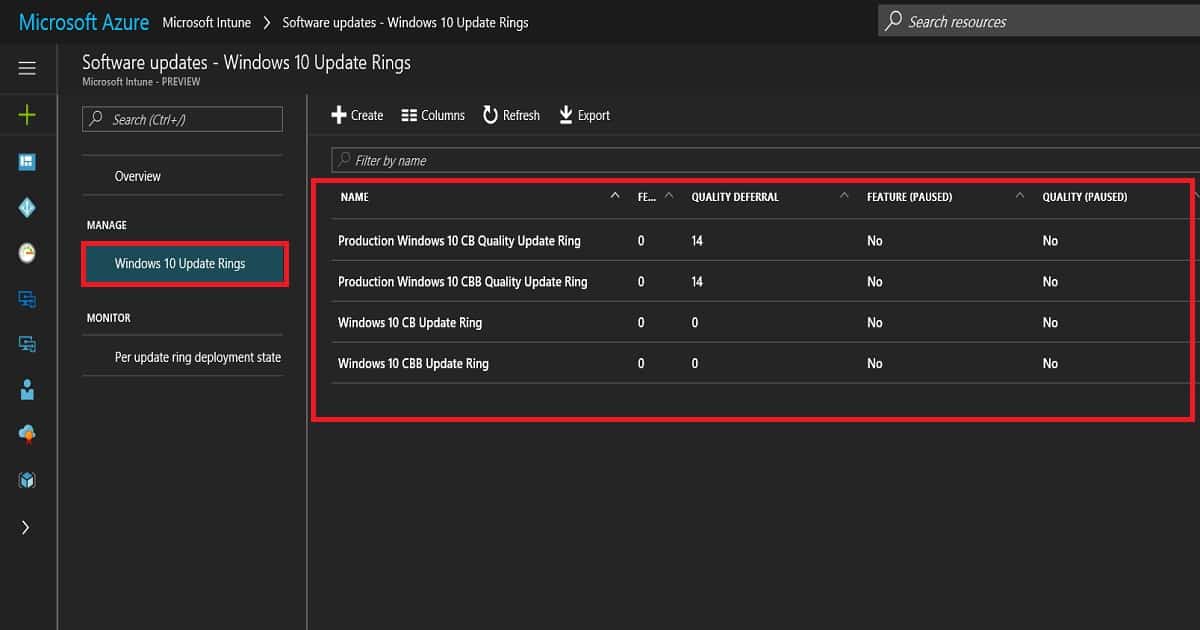Open Production Windows 10 CBB Quality Update Ring
This screenshot has height=630, width=1200.
[463, 281]
